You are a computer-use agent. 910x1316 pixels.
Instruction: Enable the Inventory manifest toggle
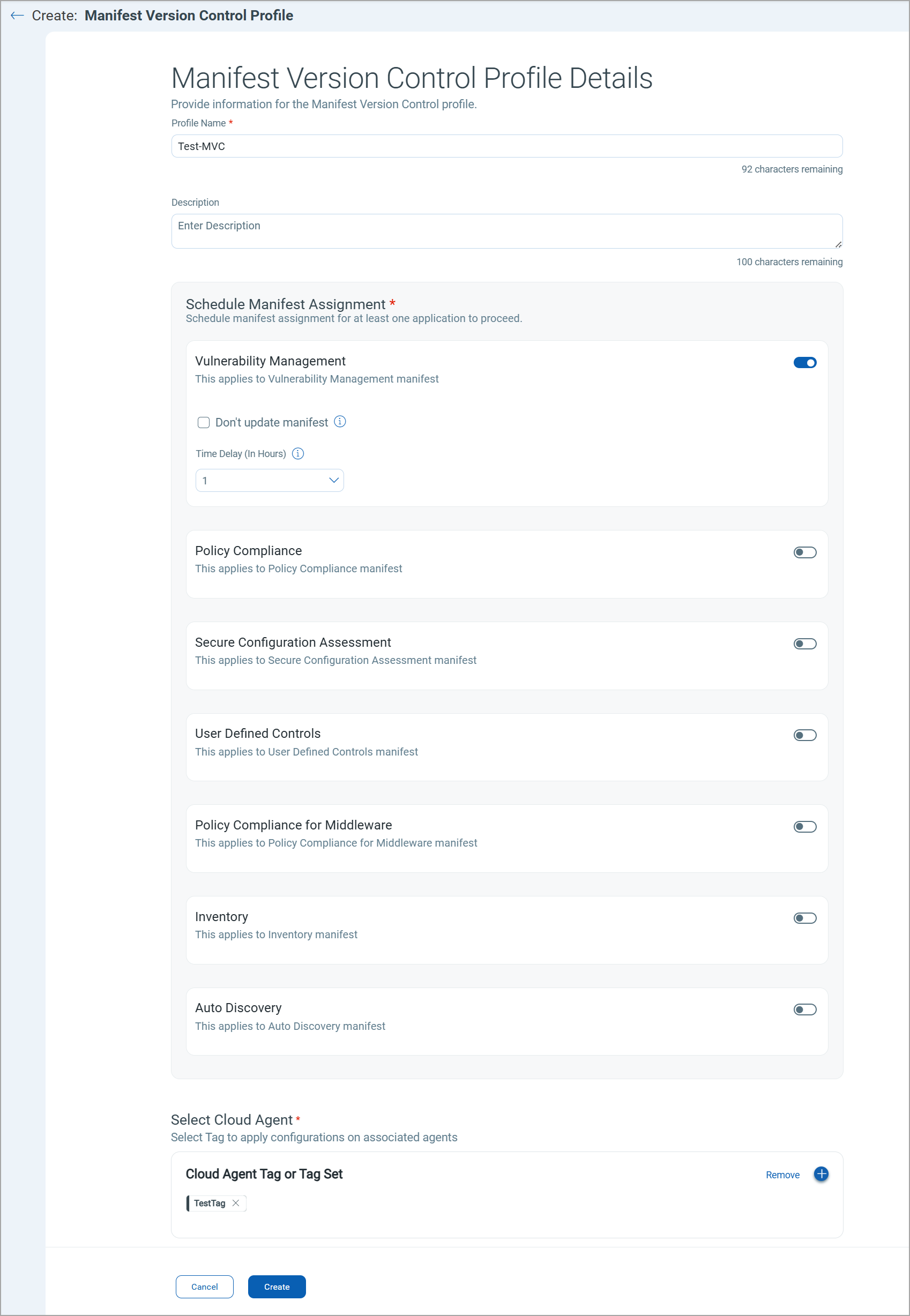(x=804, y=918)
